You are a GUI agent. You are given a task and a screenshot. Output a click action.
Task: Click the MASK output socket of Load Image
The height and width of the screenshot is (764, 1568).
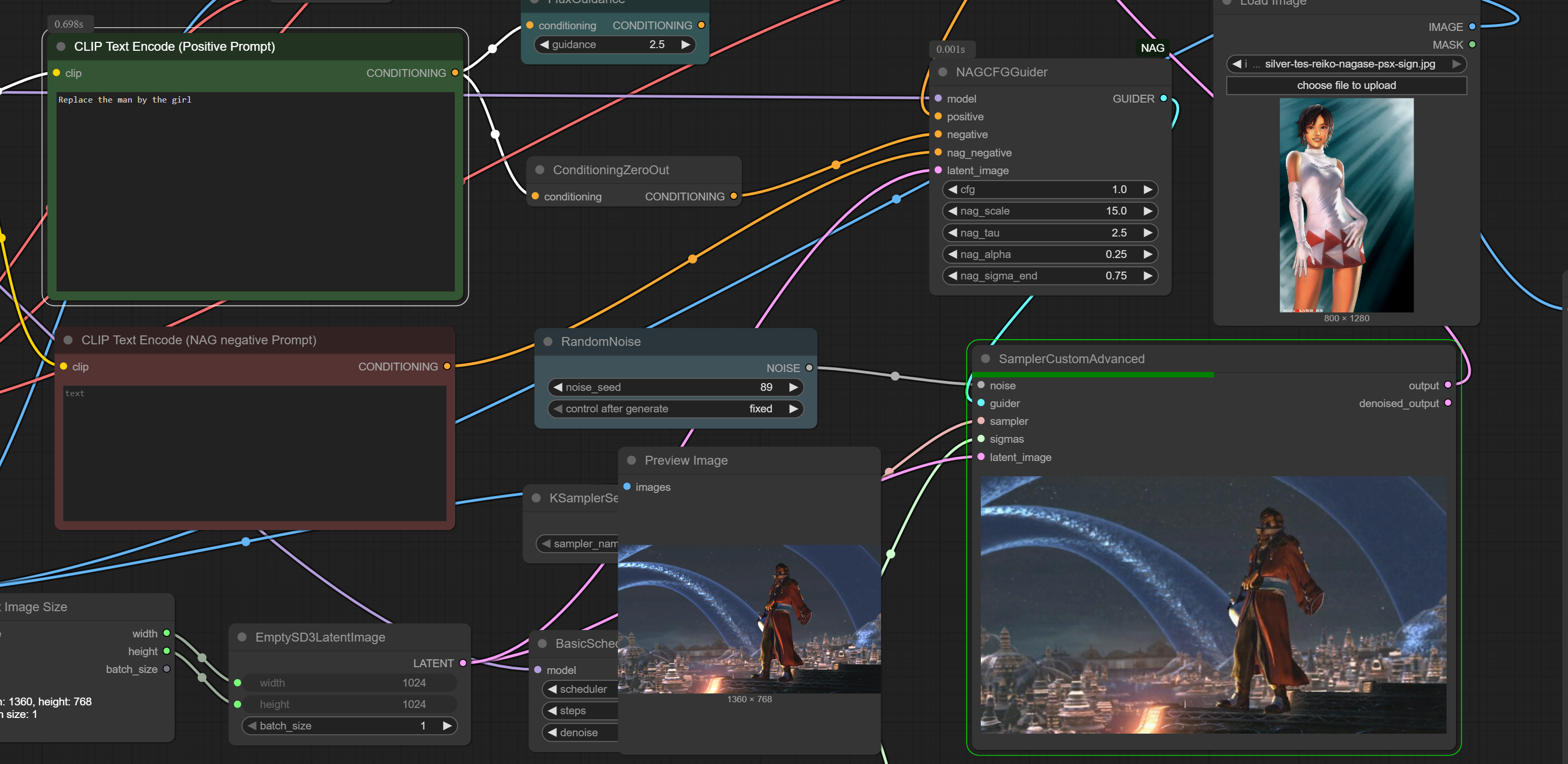click(1472, 44)
